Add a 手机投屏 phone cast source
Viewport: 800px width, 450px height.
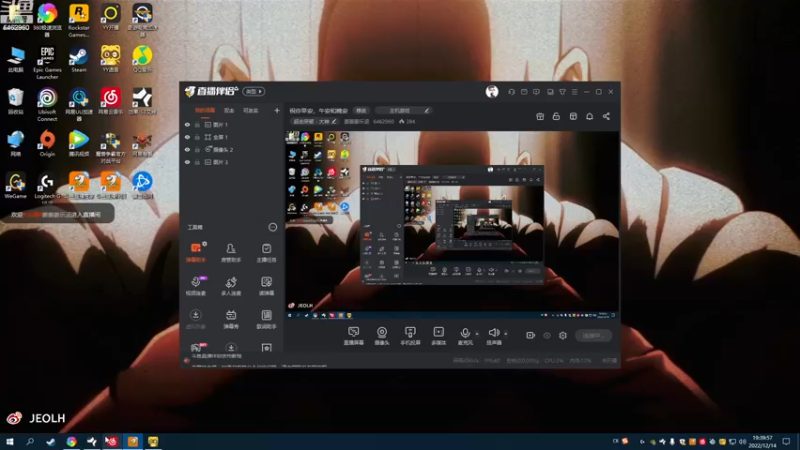[410, 336]
